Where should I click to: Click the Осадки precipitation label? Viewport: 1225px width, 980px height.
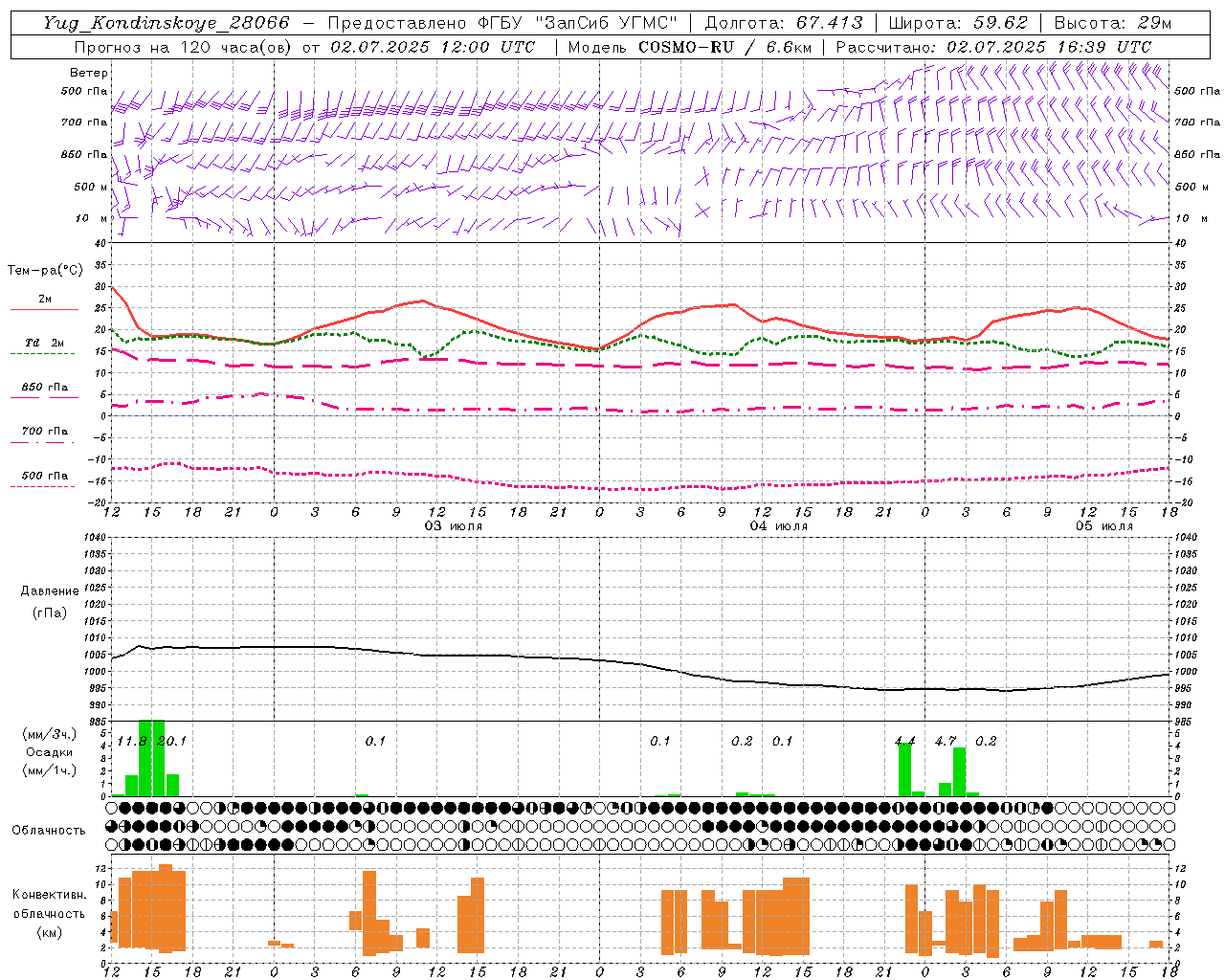click(x=50, y=752)
